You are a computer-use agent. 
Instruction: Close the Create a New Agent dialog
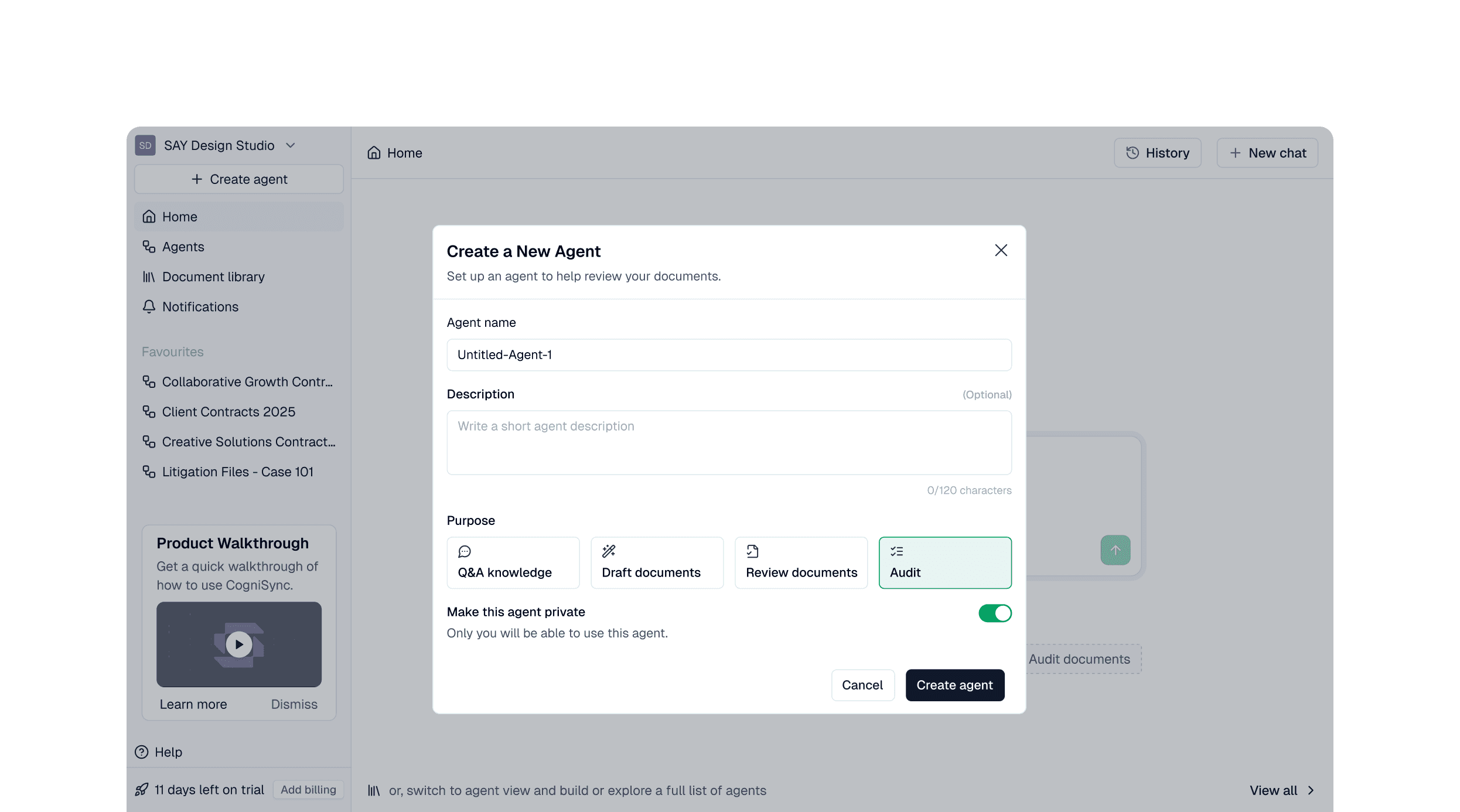tap(1001, 250)
